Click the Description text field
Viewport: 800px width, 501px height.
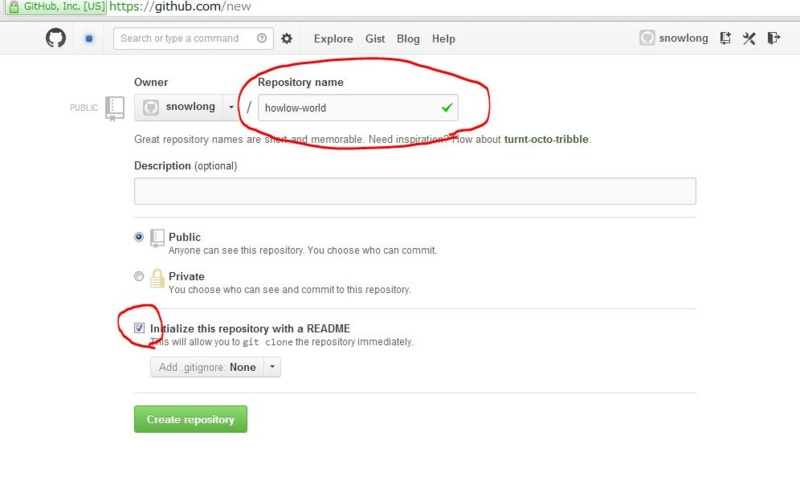tap(415, 191)
